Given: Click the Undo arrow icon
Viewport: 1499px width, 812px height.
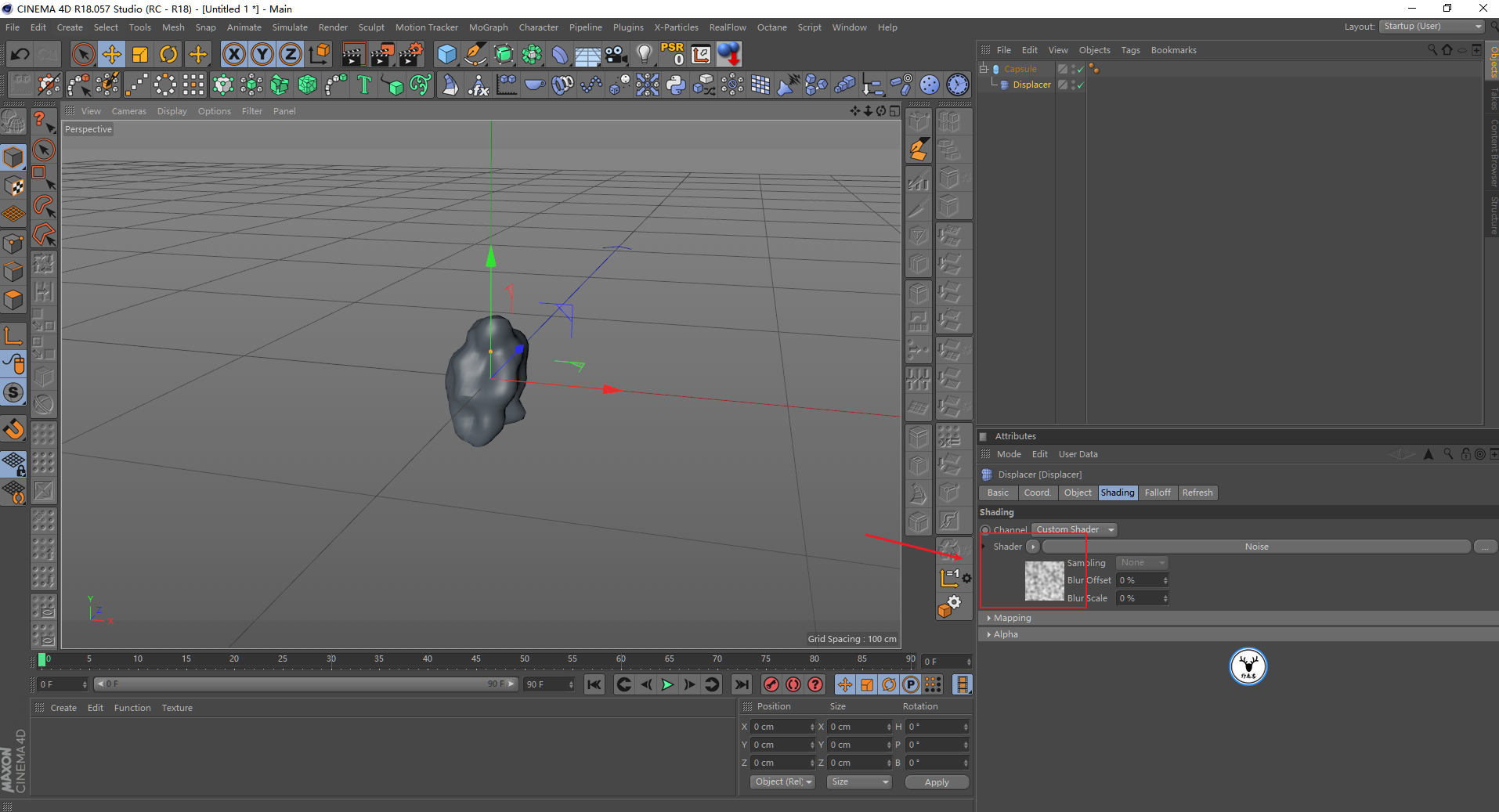Looking at the screenshot, I should [x=20, y=54].
